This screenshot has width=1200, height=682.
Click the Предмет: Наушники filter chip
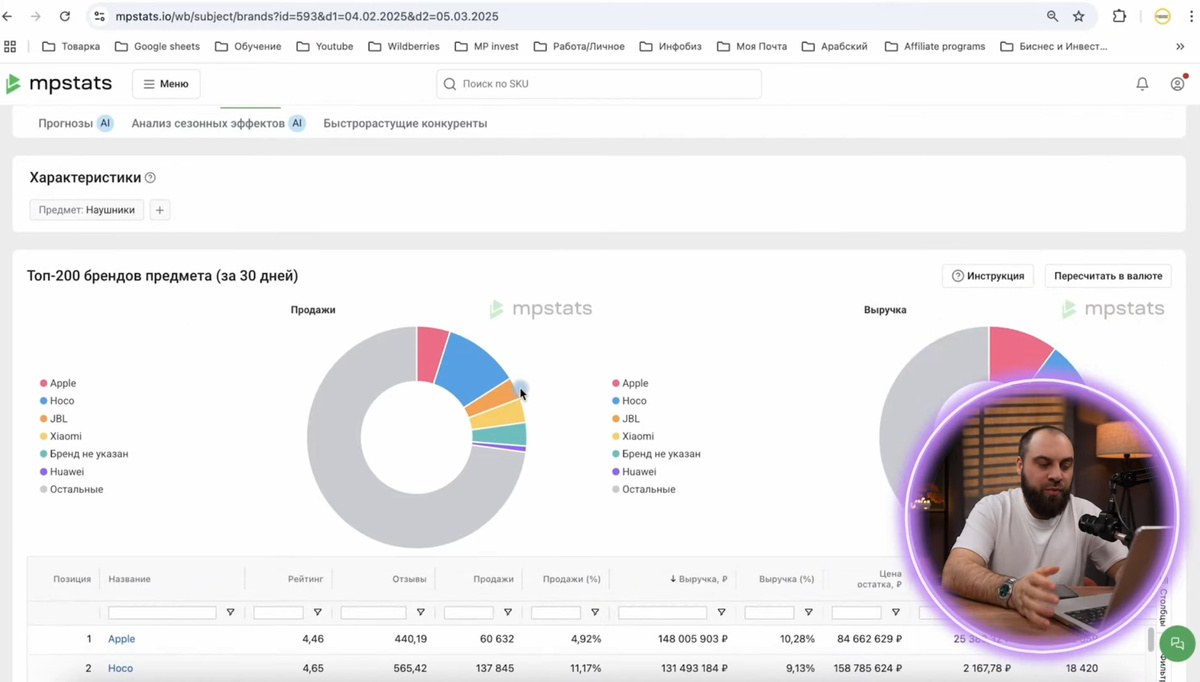click(x=87, y=210)
